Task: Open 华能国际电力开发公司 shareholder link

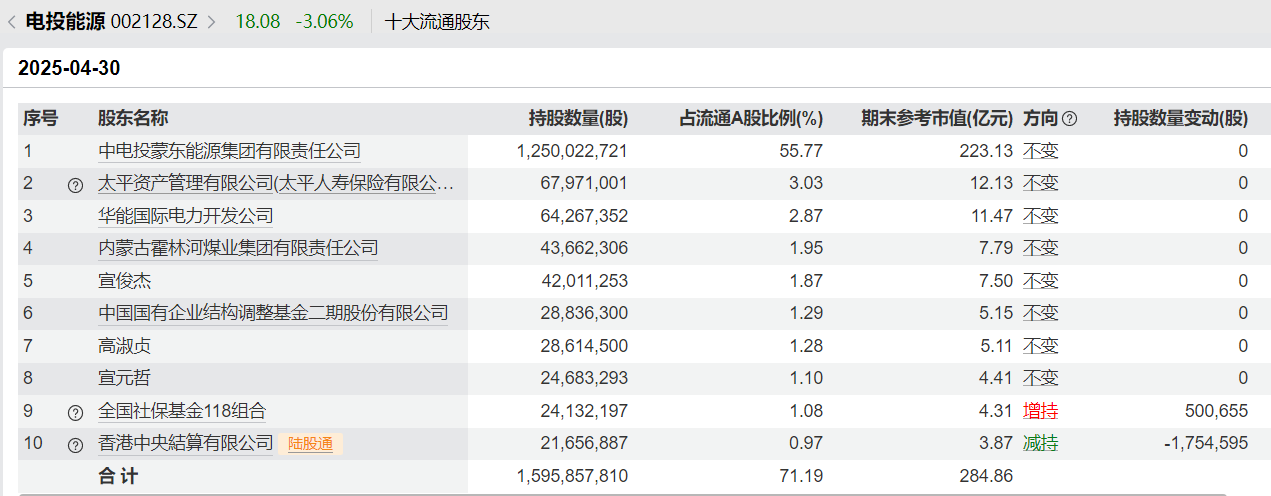Action: pos(185,216)
